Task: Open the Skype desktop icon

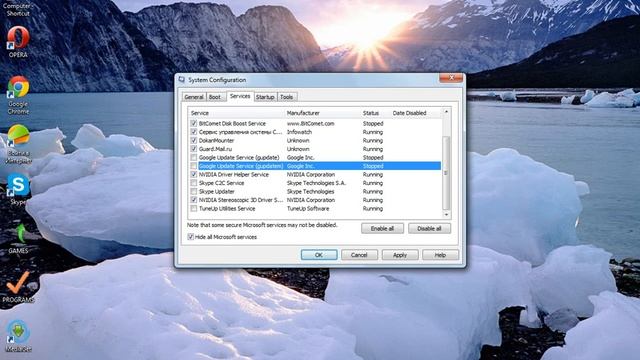Action: pos(18,189)
